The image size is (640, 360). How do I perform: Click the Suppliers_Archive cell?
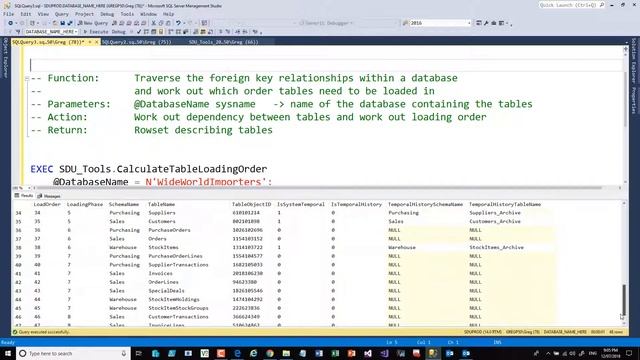(x=495, y=213)
